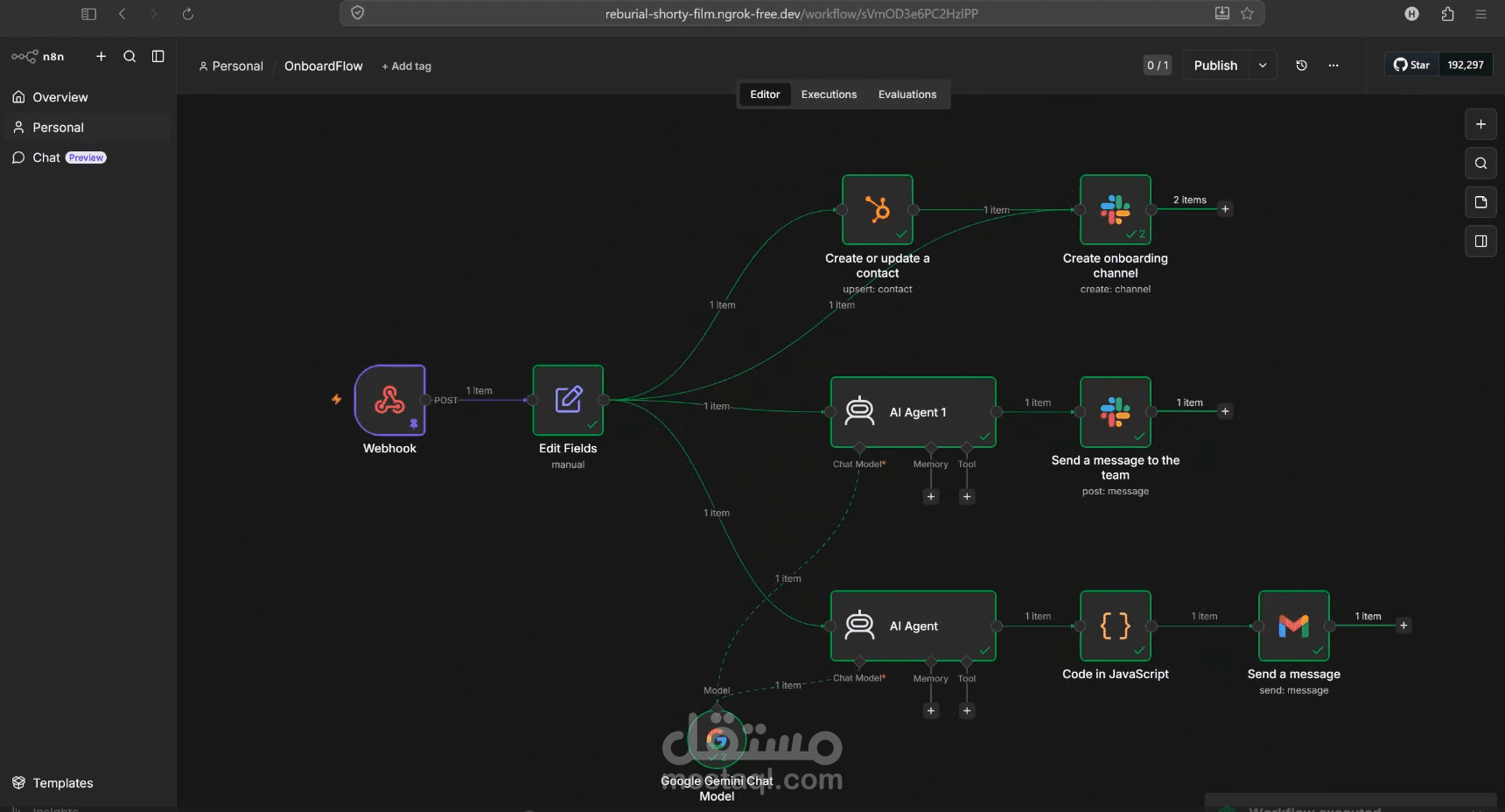The width and height of the screenshot is (1505, 812).
Task: Click the 192,297 star count
Action: [1466, 65]
